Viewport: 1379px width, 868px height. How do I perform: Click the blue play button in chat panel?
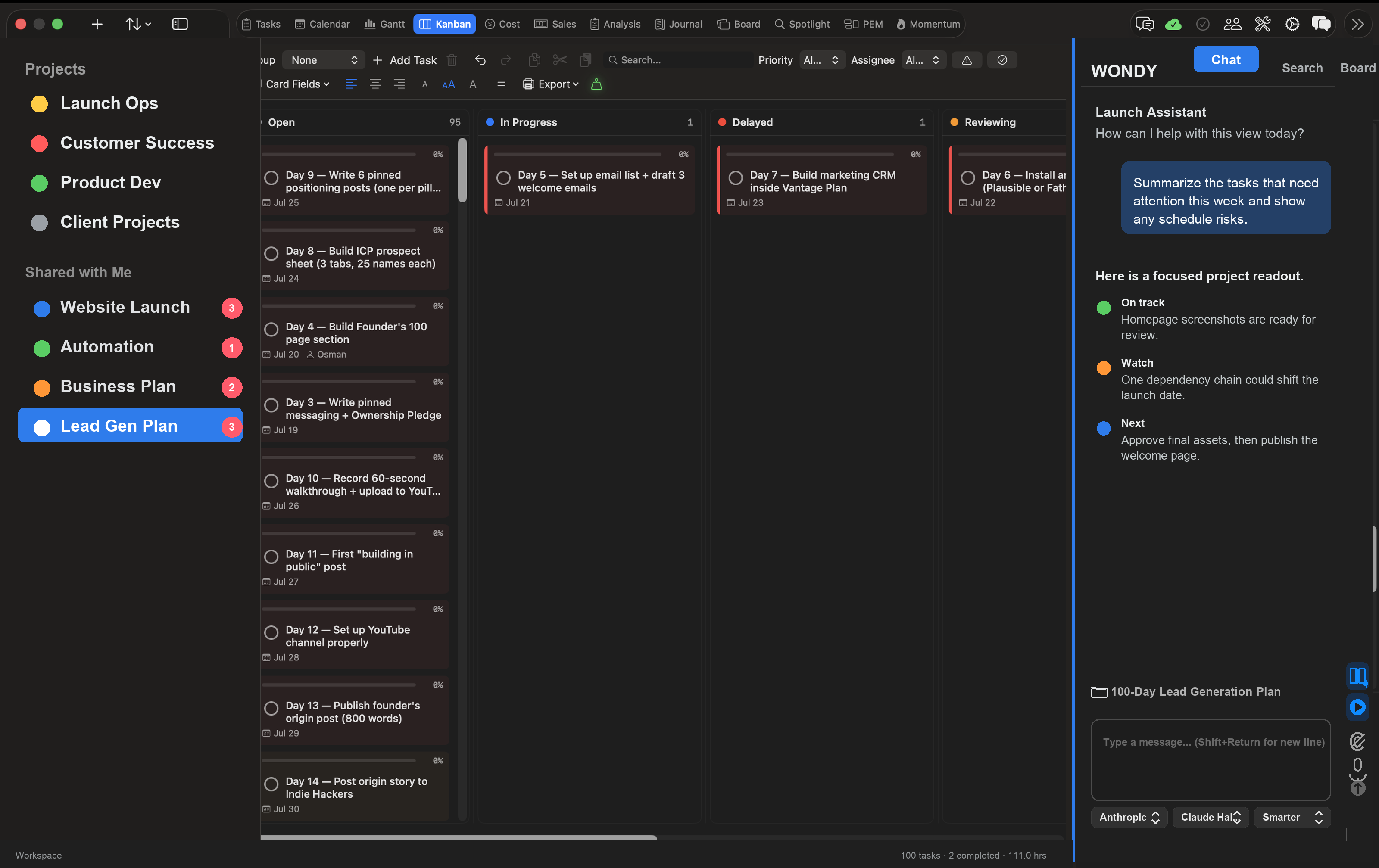[1357, 706]
